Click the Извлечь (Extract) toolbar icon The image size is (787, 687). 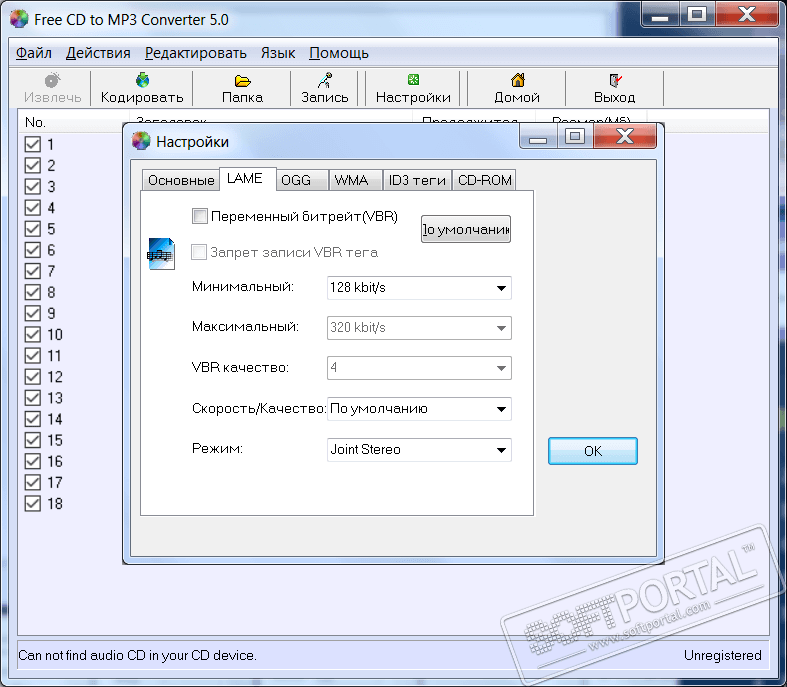pos(52,80)
